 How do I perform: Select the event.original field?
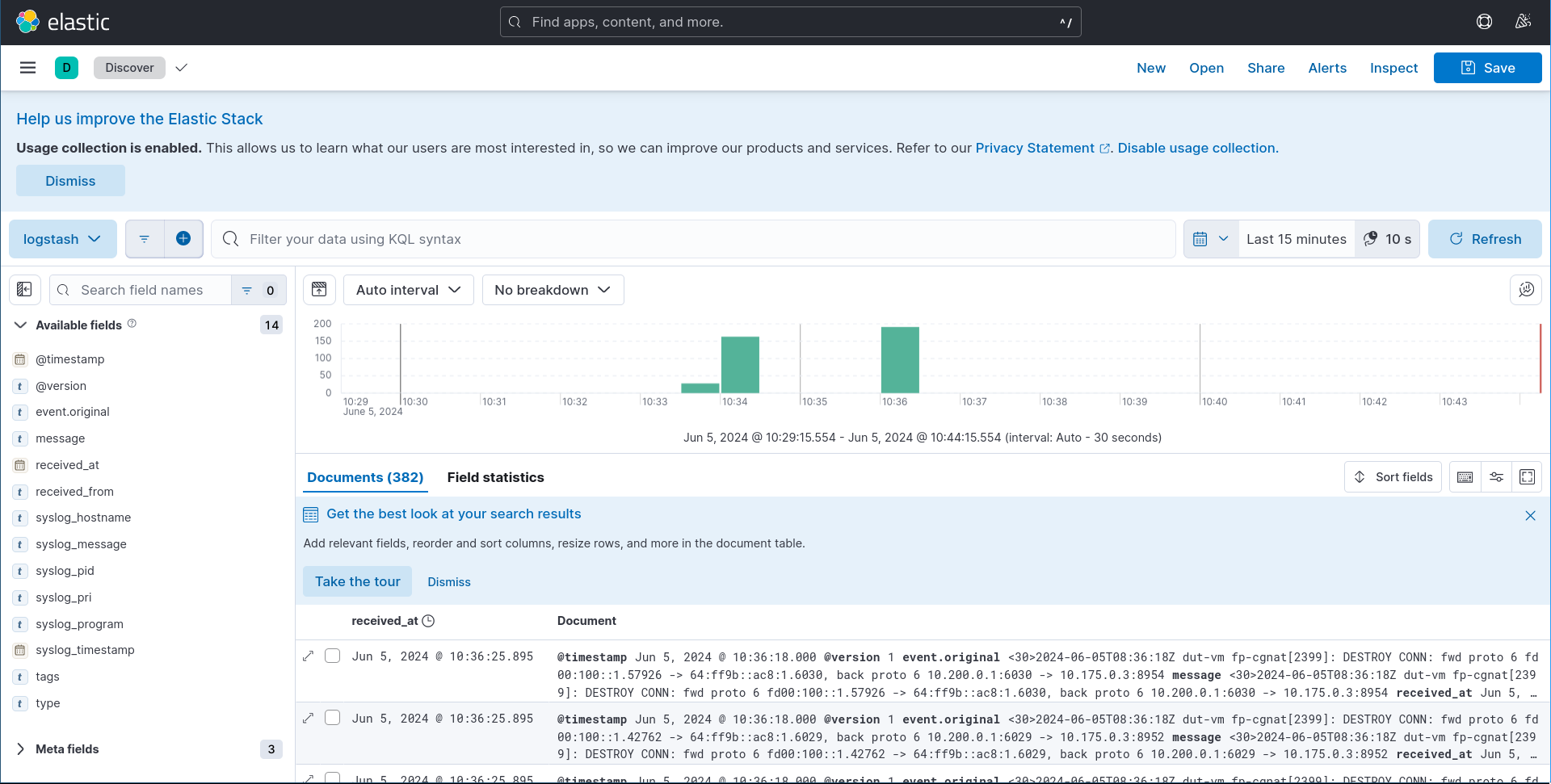[73, 412]
